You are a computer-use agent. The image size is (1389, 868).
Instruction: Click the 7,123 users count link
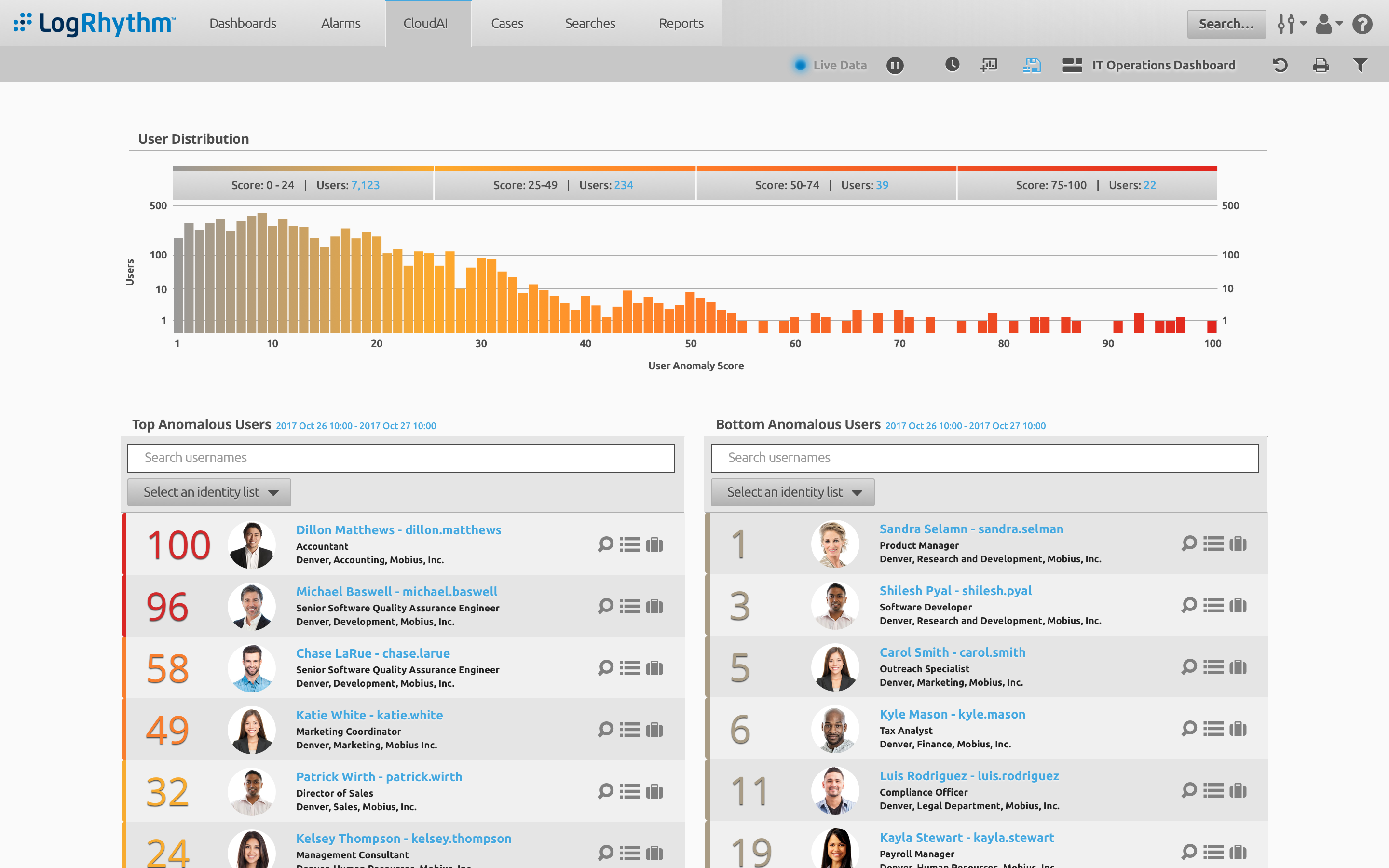(x=365, y=186)
